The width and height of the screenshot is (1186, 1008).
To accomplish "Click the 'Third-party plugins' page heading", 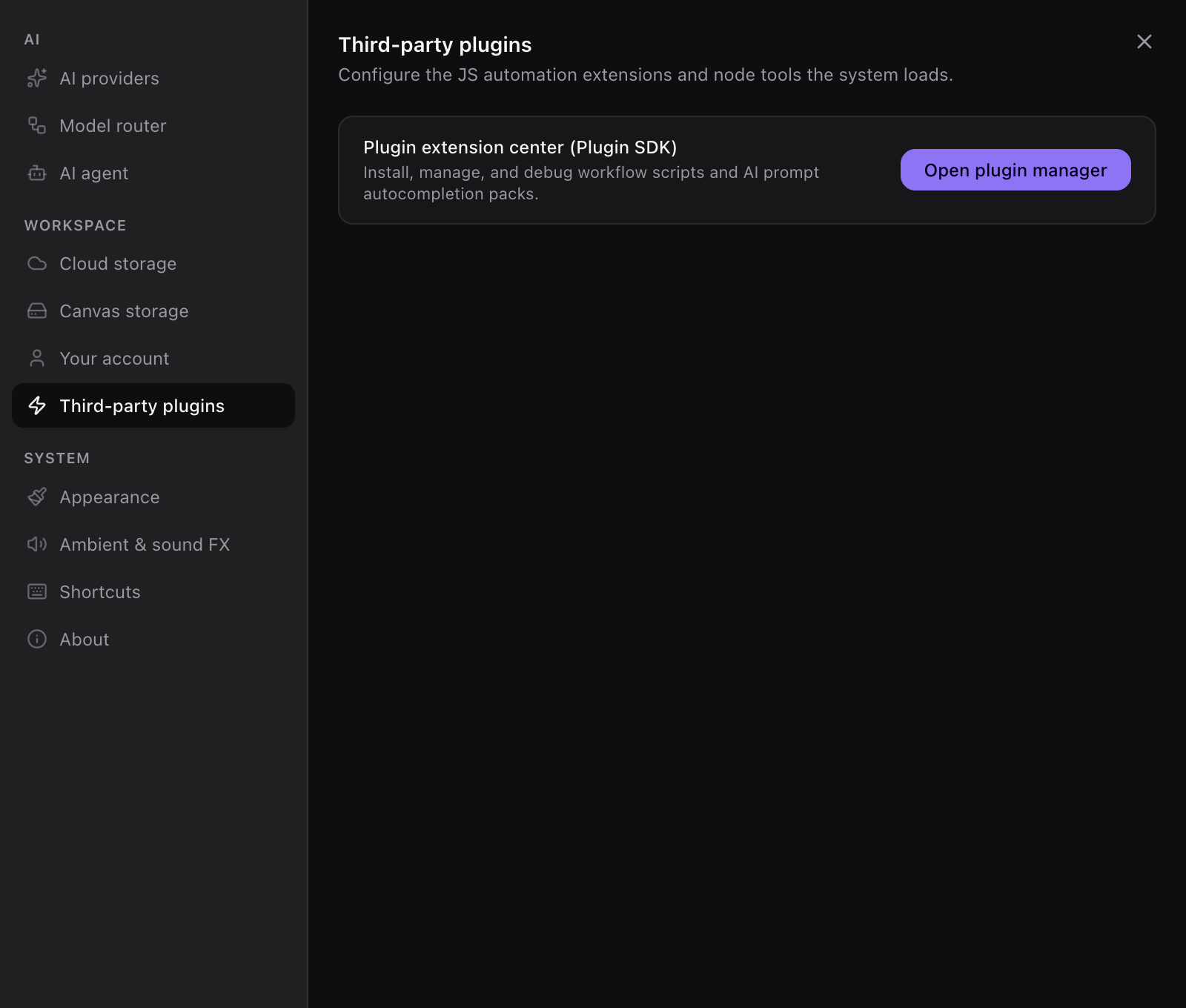I will [x=435, y=44].
